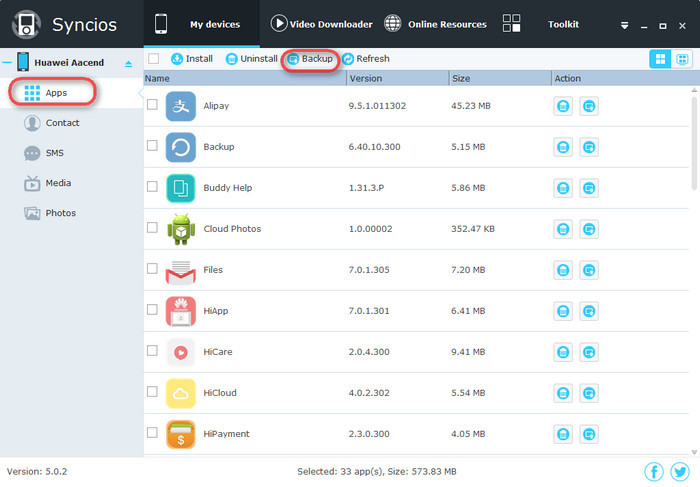Switch to large grid view icon
The height and width of the screenshot is (487, 700).
[x=660, y=59]
